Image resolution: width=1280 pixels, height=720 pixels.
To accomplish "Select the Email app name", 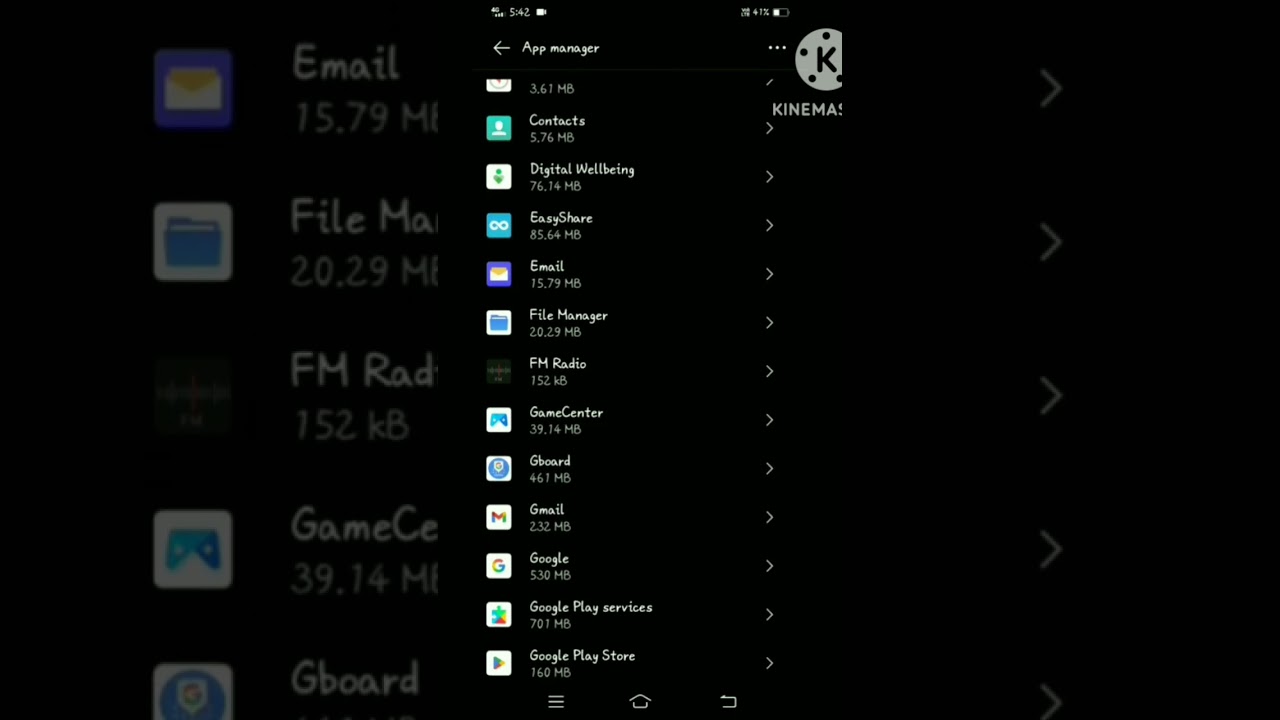I will pyautogui.click(x=547, y=266).
